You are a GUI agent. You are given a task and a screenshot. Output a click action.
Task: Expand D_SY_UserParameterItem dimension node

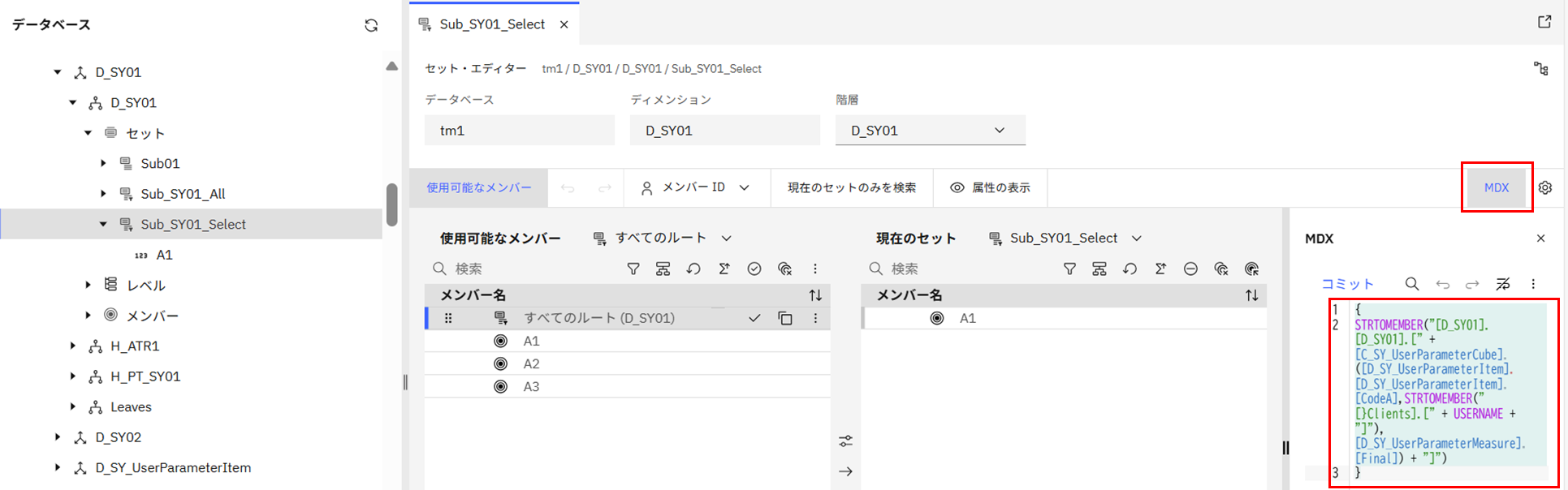[57, 467]
